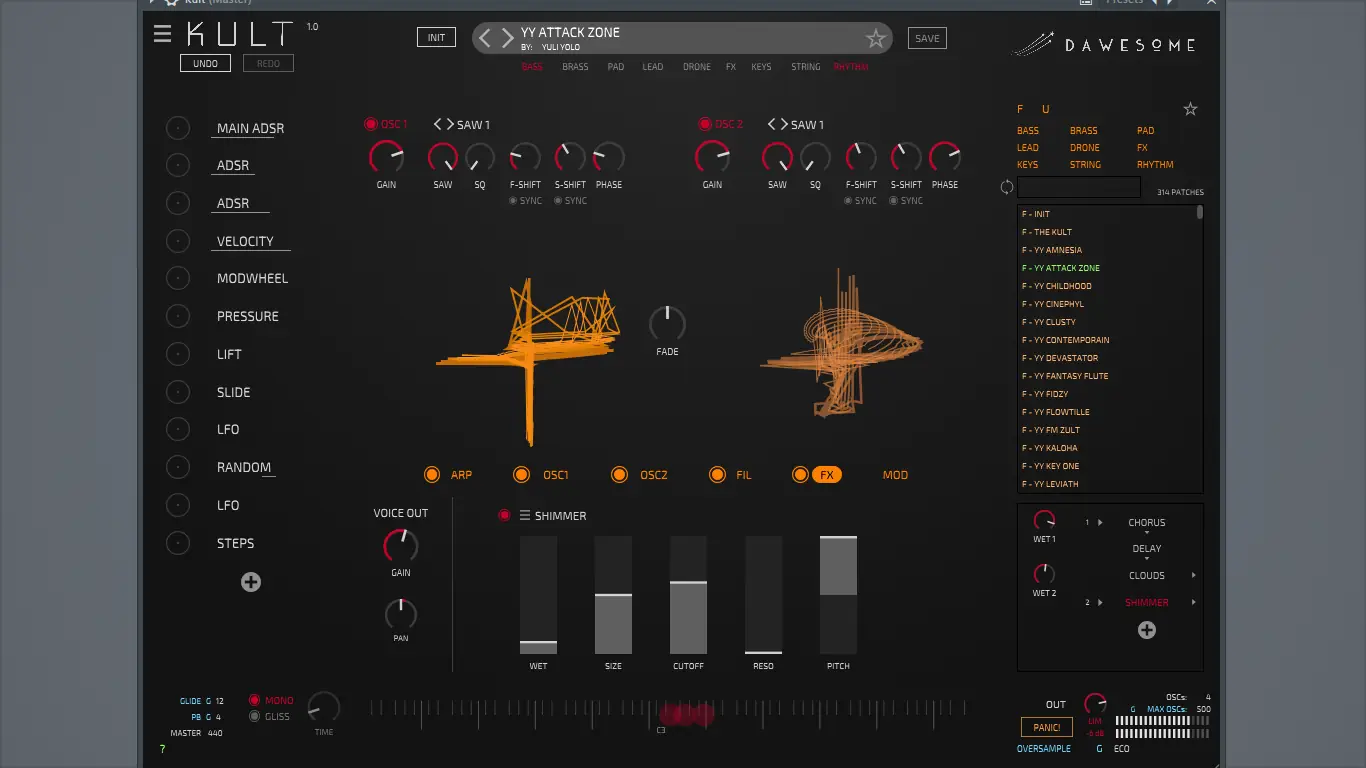Toggle the OSC1 section enable circle
This screenshot has height=768, width=1366.
point(521,475)
